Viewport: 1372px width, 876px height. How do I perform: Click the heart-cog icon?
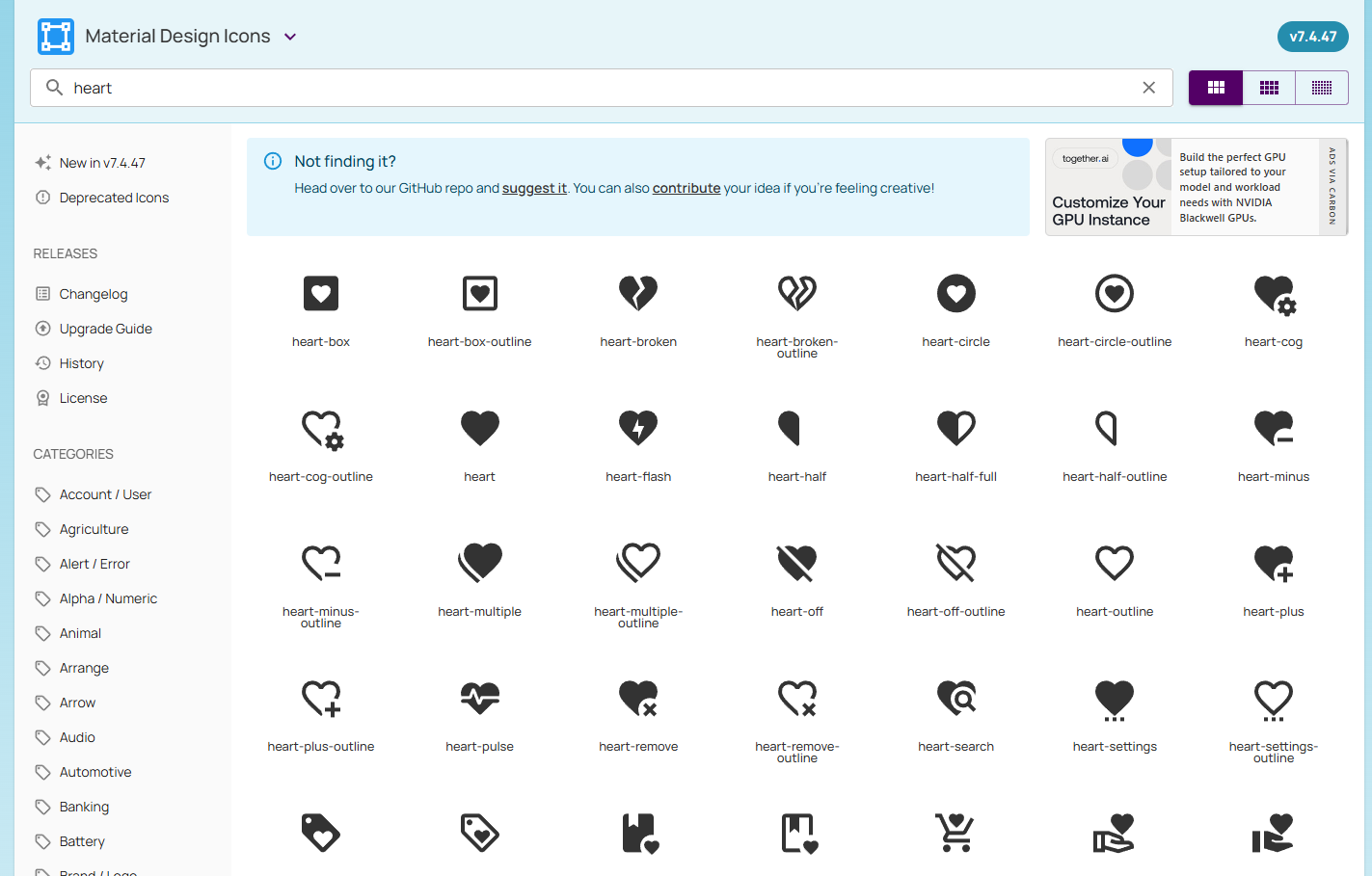click(1274, 293)
